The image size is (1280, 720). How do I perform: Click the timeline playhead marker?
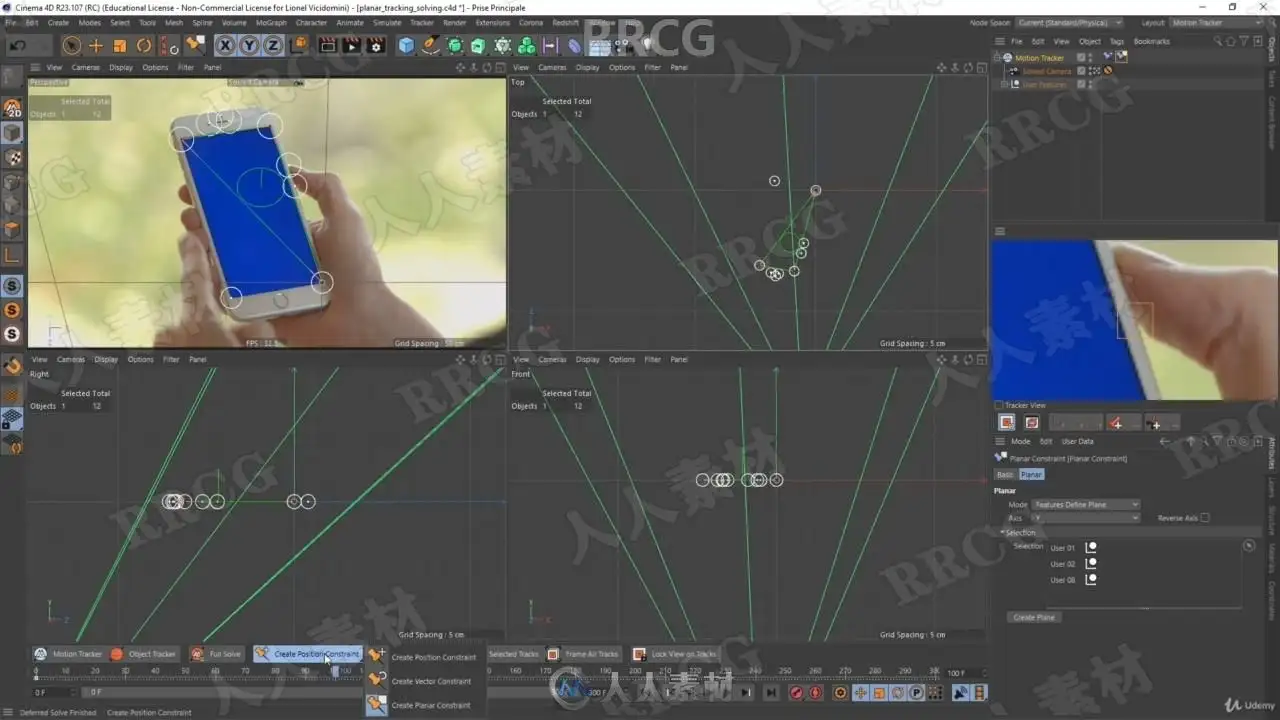(335, 671)
